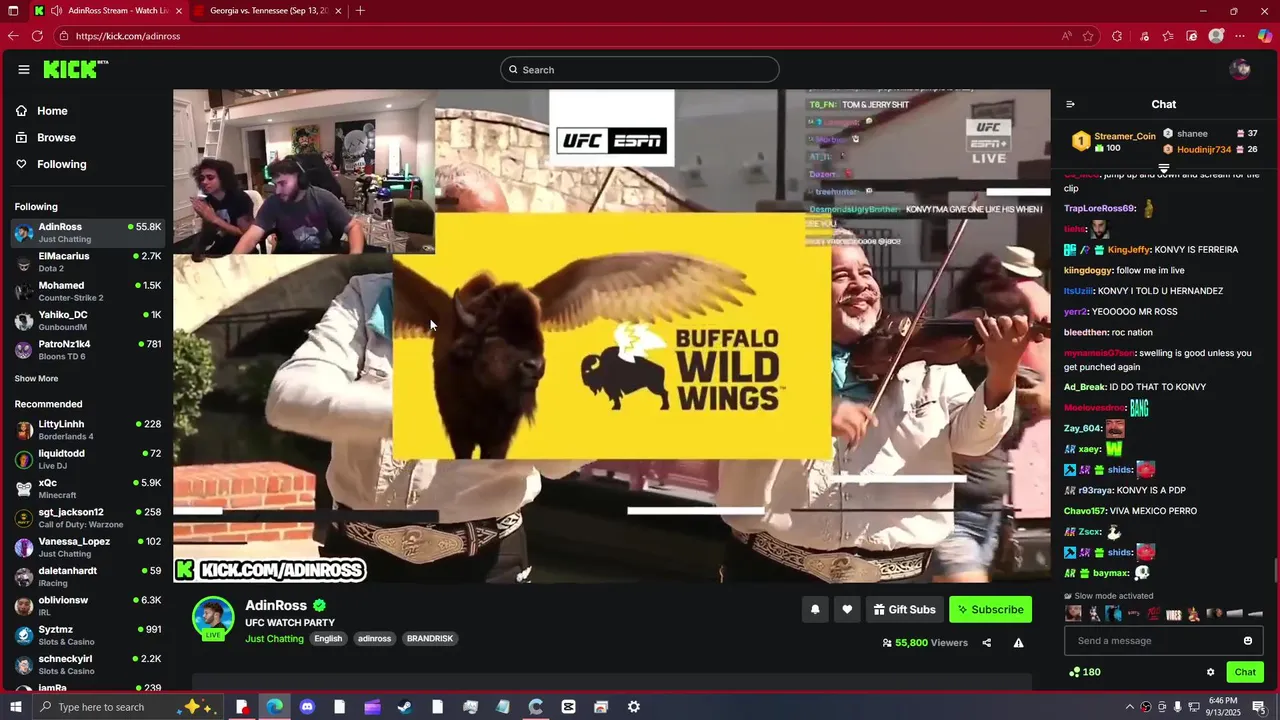Share the stream via share icon
This screenshot has height=720, width=1280.
click(987, 643)
